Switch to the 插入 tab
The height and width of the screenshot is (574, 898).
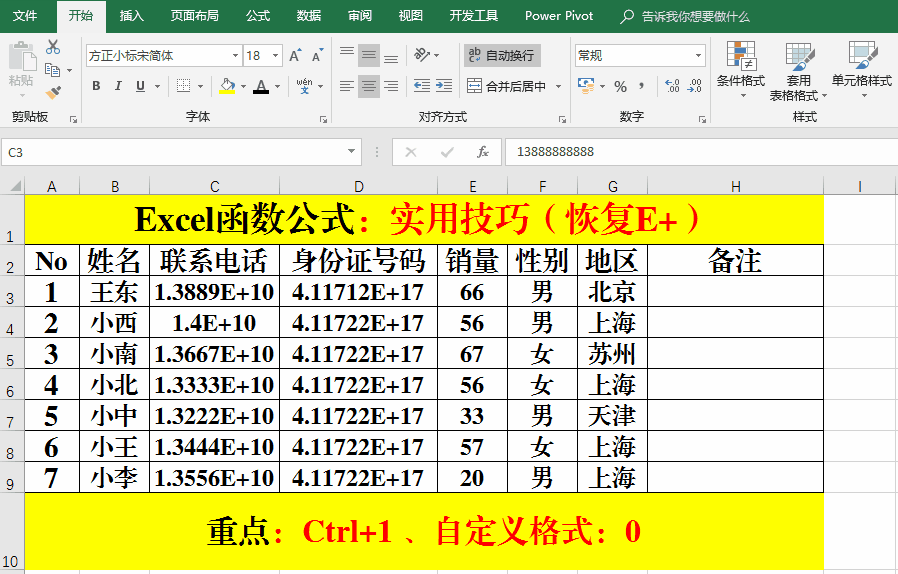point(131,16)
